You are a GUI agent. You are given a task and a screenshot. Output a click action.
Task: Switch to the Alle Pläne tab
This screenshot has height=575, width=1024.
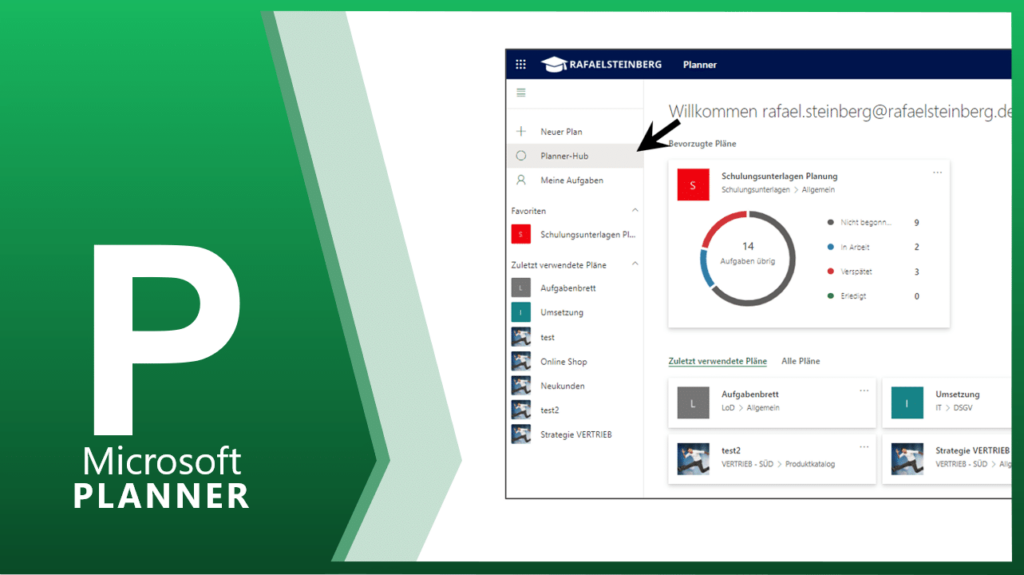[800, 361]
